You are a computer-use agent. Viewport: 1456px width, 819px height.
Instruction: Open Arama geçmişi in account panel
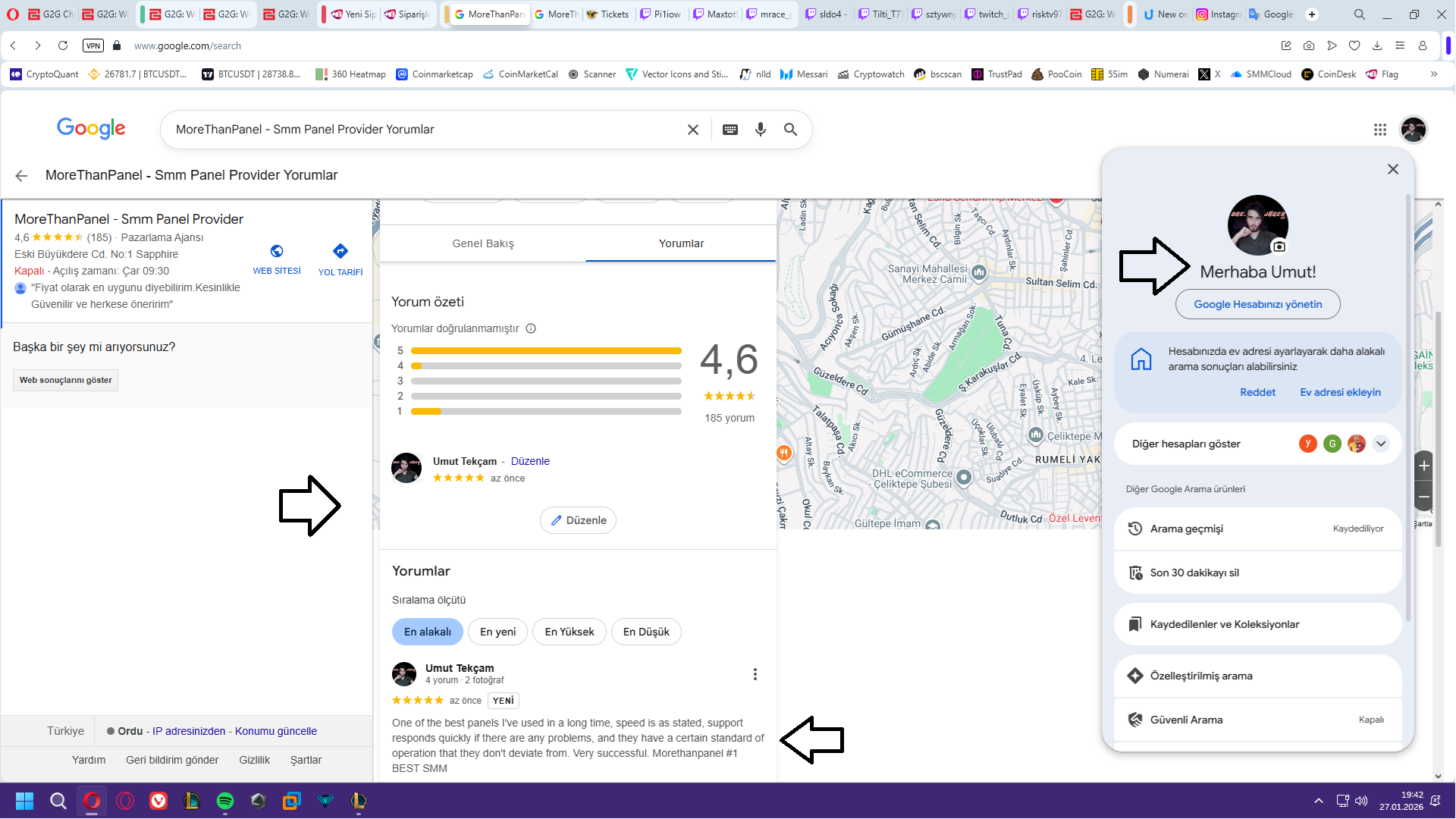pyautogui.click(x=1257, y=529)
